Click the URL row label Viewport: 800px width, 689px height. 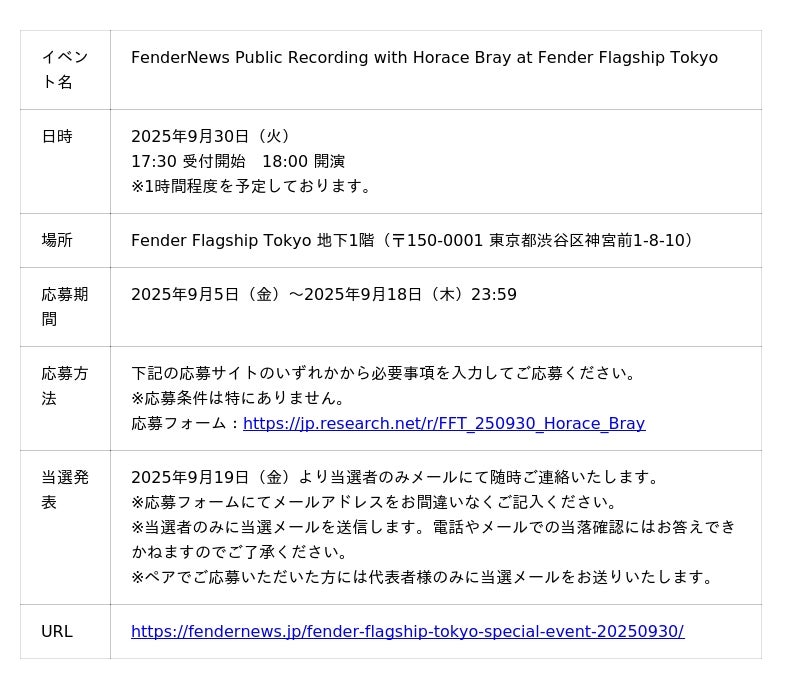tap(57, 632)
